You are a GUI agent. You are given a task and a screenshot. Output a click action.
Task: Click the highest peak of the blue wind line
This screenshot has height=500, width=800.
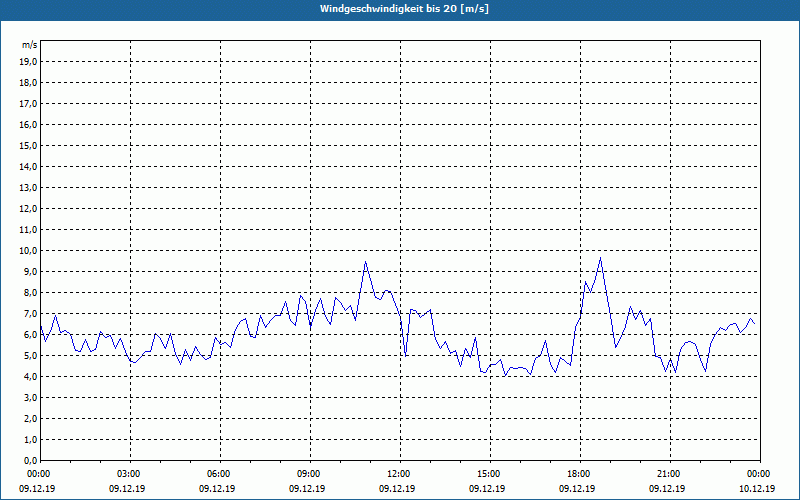601,258
